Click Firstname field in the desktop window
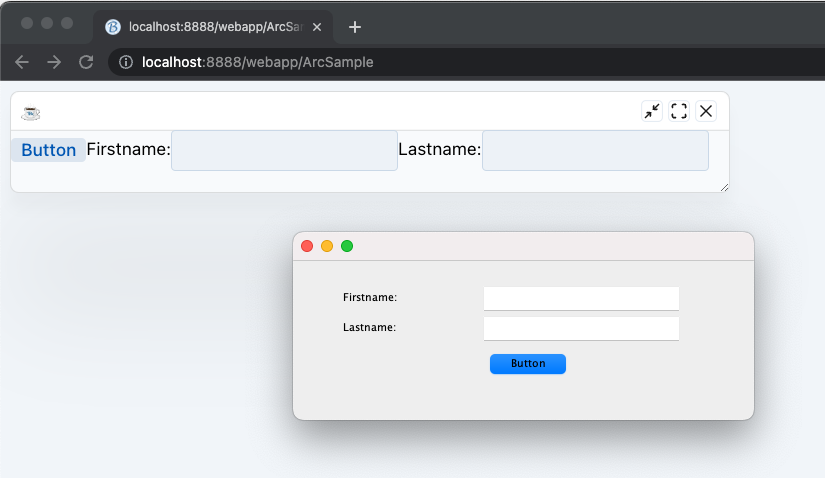Viewport: 825px width, 478px height. [x=581, y=298]
